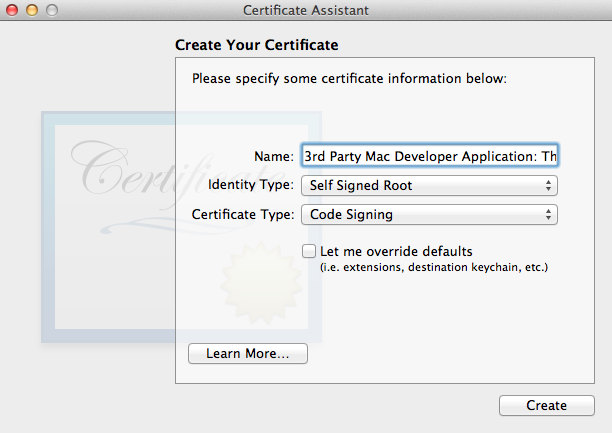612x433 pixels.
Task: Click the extensions, destination keychain hint text
Action: tap(433, 268)
